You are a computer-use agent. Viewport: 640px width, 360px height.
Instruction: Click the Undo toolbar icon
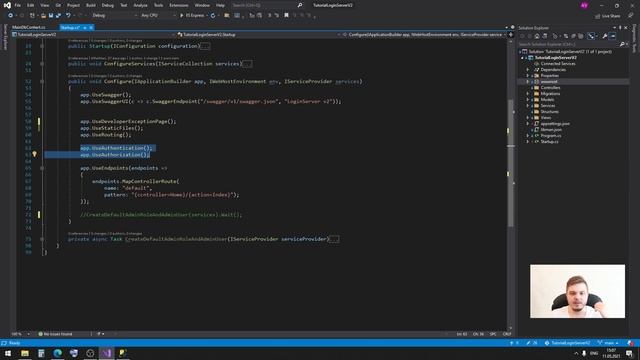pyautogui.click(x=68, y=16)
